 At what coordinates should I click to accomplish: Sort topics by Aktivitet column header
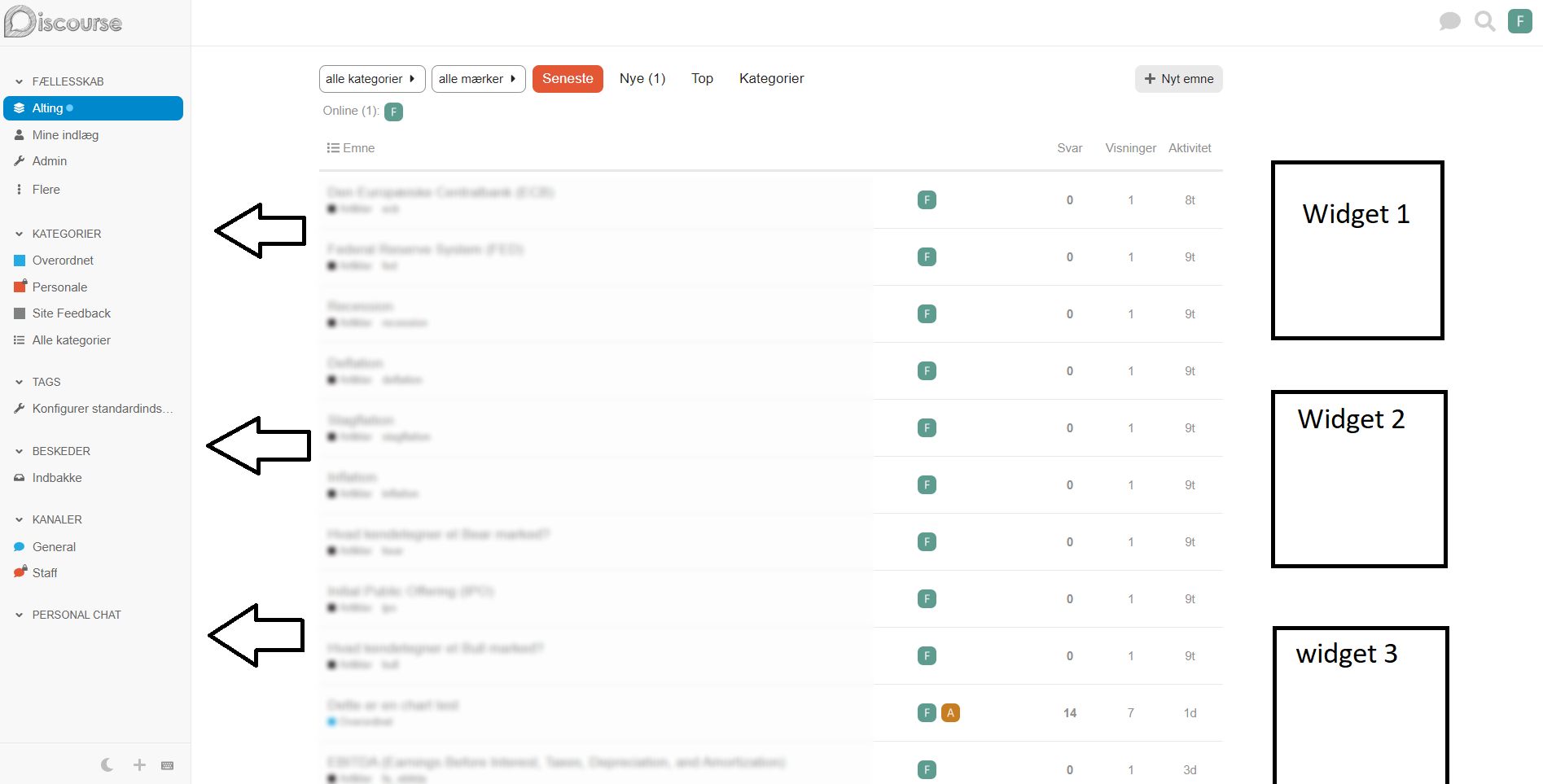point(1190,148)
